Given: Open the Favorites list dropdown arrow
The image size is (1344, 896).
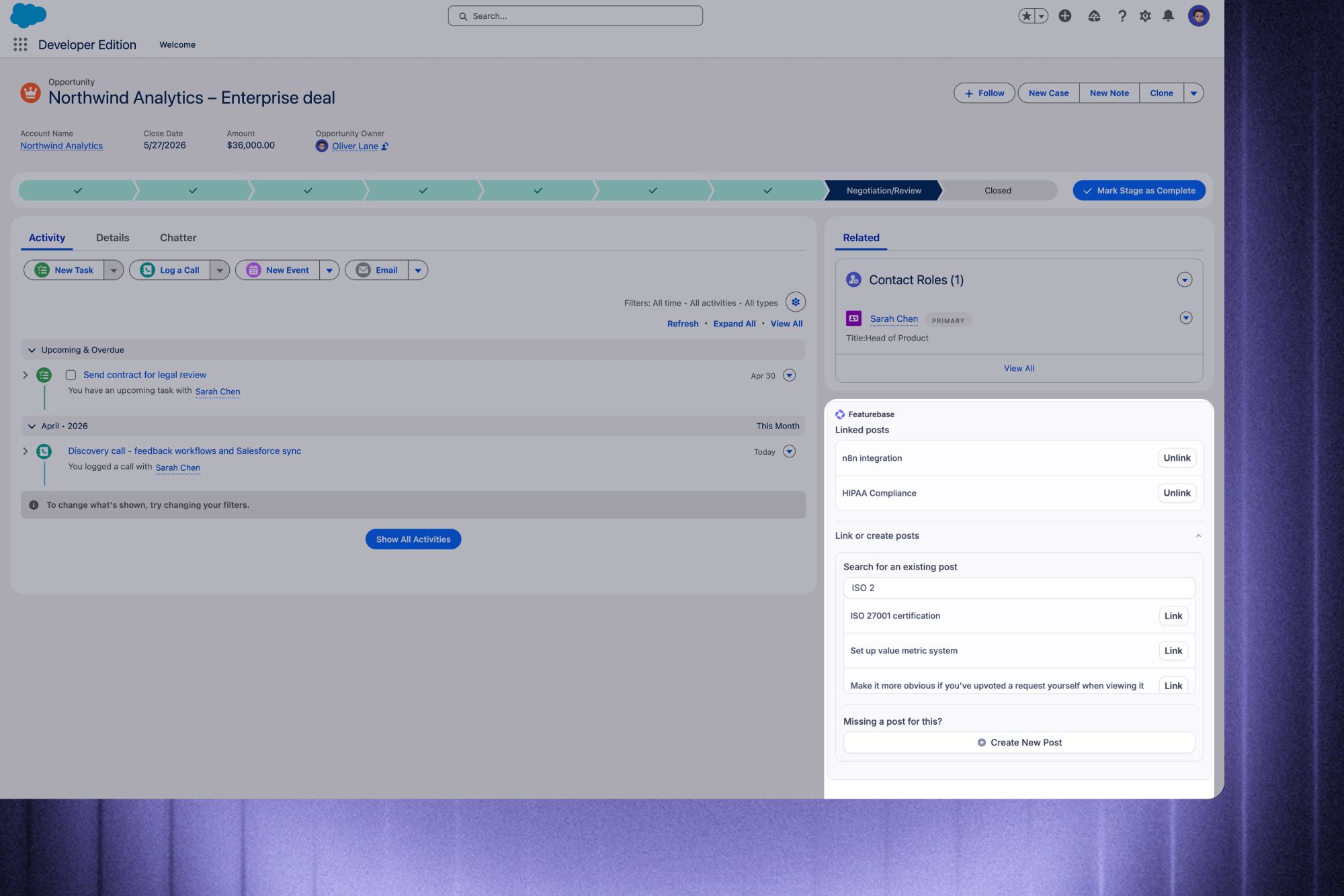Looking at the screenshot, I should tap(1042, 16).
